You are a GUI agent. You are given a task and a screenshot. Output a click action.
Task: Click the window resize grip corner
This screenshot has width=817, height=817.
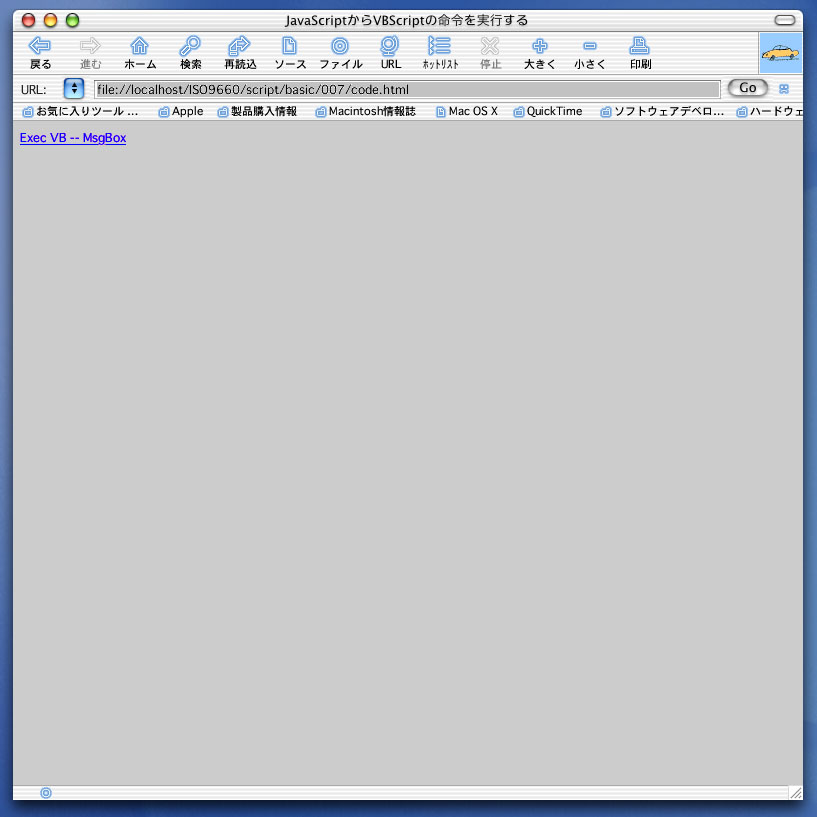[x=796, y=793]
